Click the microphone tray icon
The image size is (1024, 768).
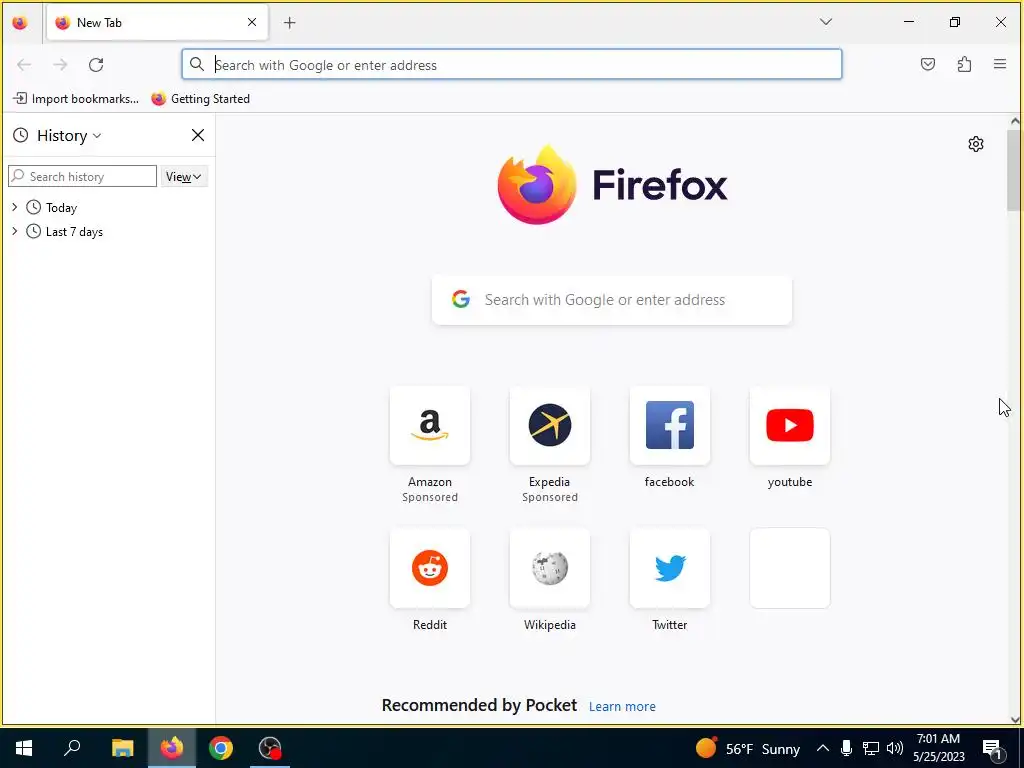[x=846, y=748]
